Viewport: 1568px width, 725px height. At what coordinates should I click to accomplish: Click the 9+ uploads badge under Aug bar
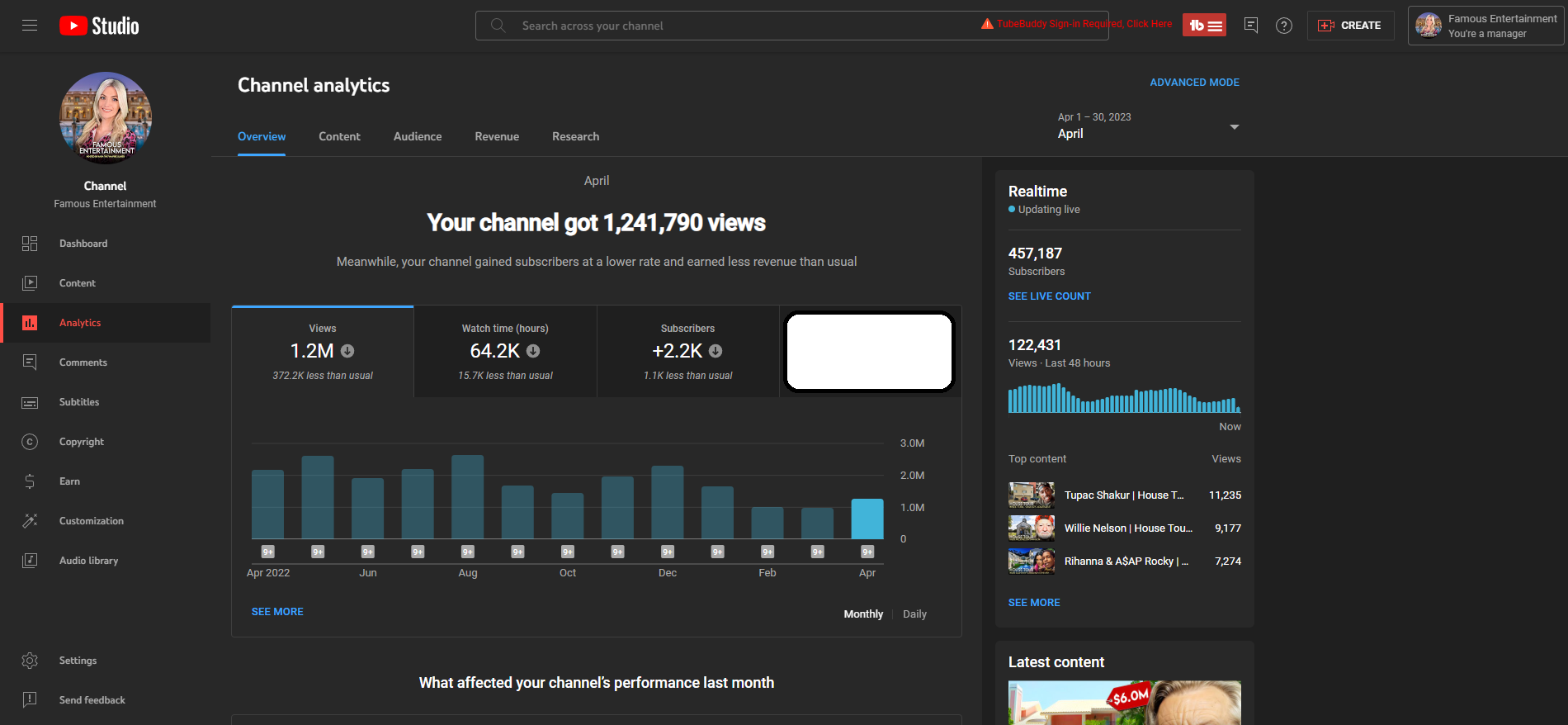click(468, 552)
